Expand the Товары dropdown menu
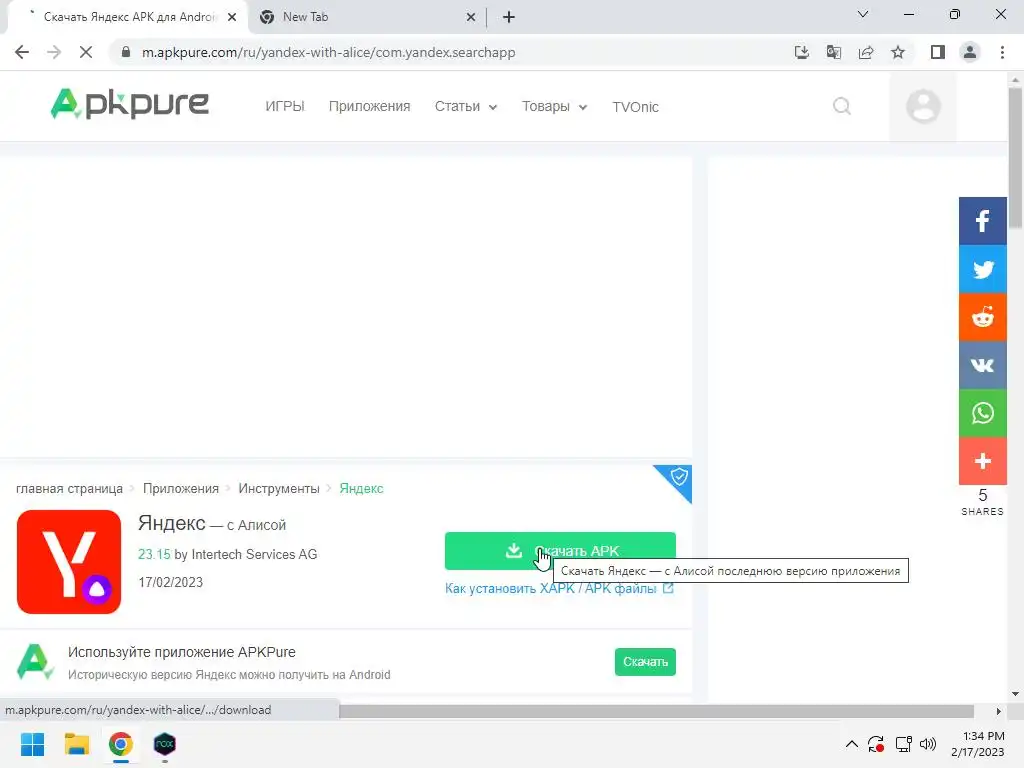The height and width of the screenshot is (768, 1024). (x=554, y=106)
